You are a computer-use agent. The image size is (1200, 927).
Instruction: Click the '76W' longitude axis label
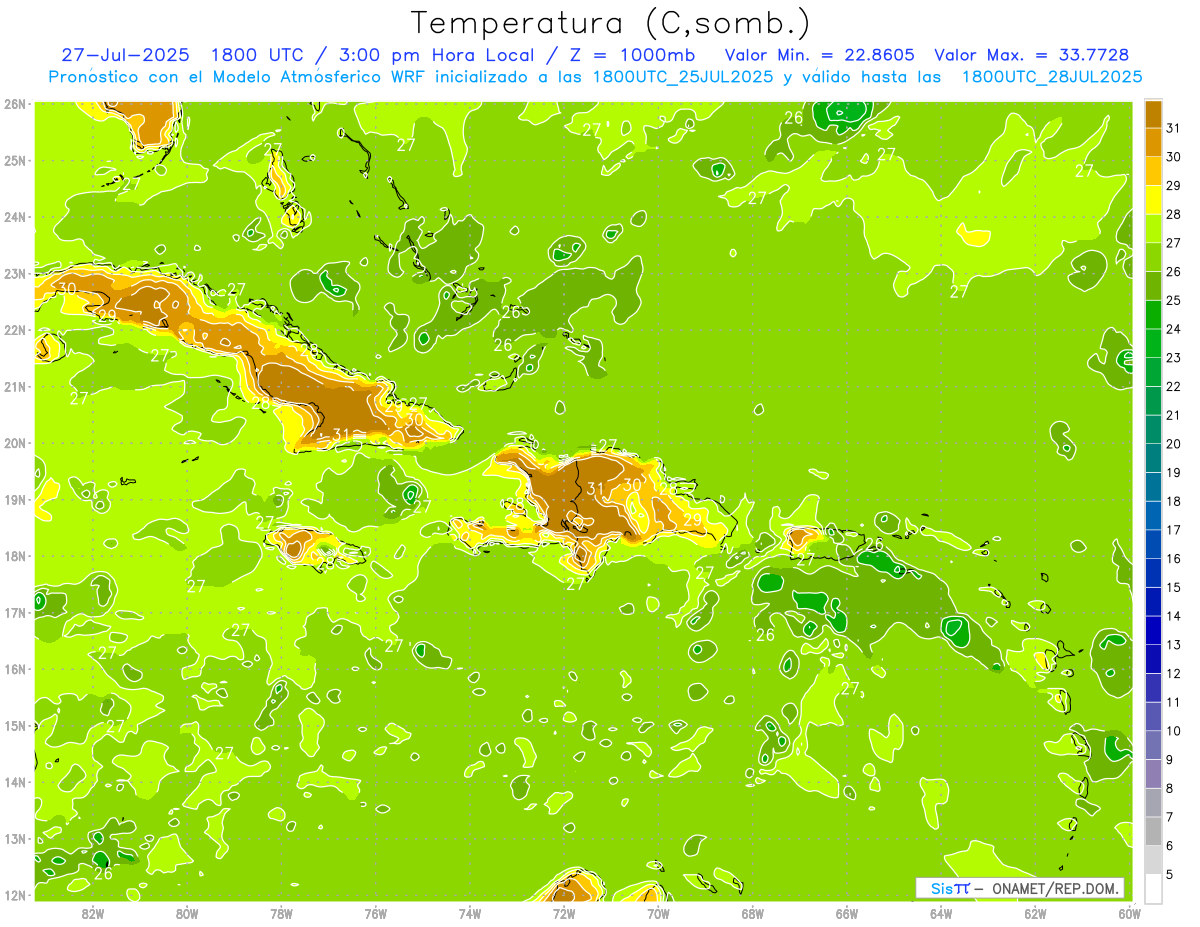pos(376,913)
